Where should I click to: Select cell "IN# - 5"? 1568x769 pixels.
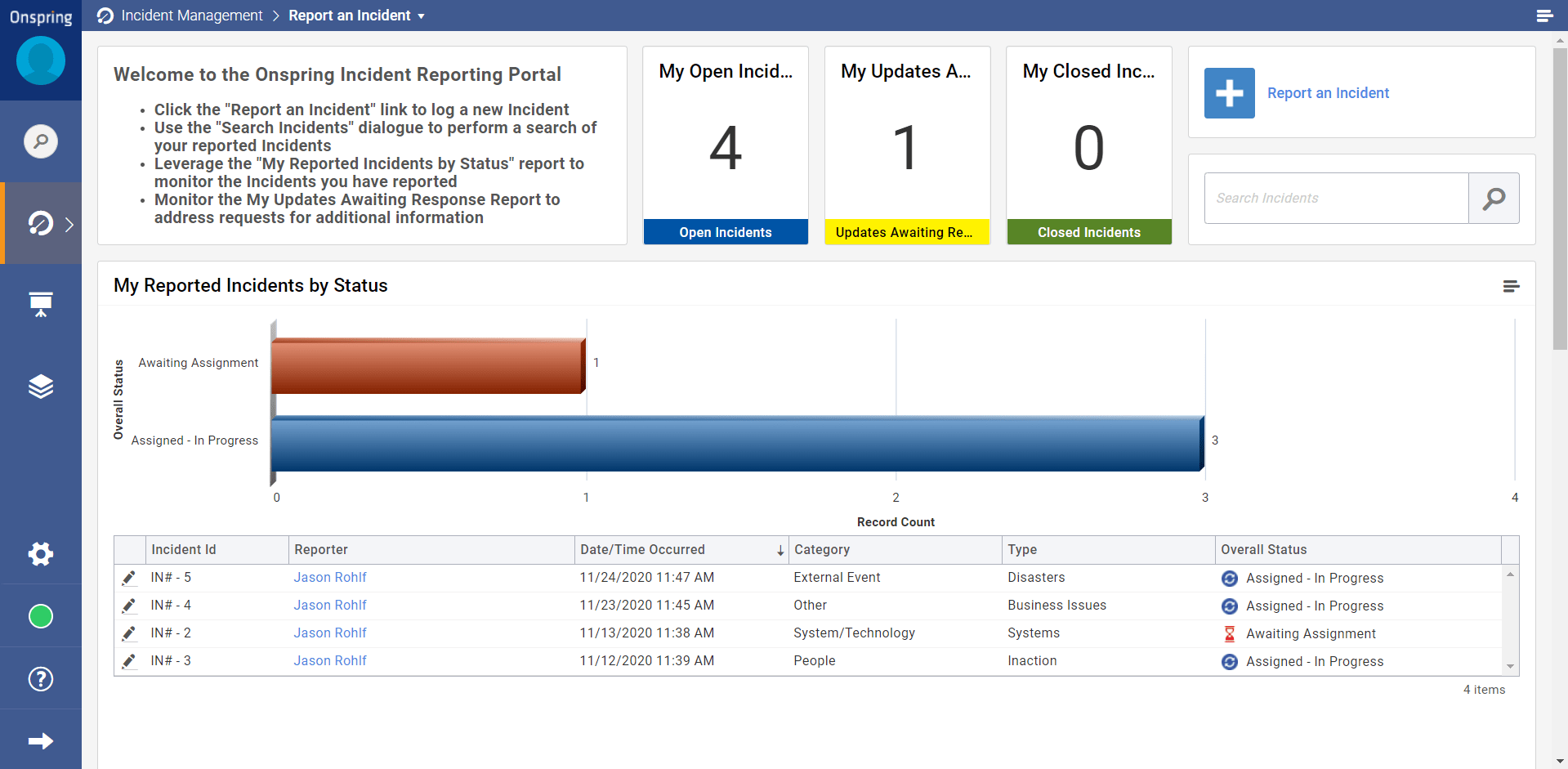217,578
